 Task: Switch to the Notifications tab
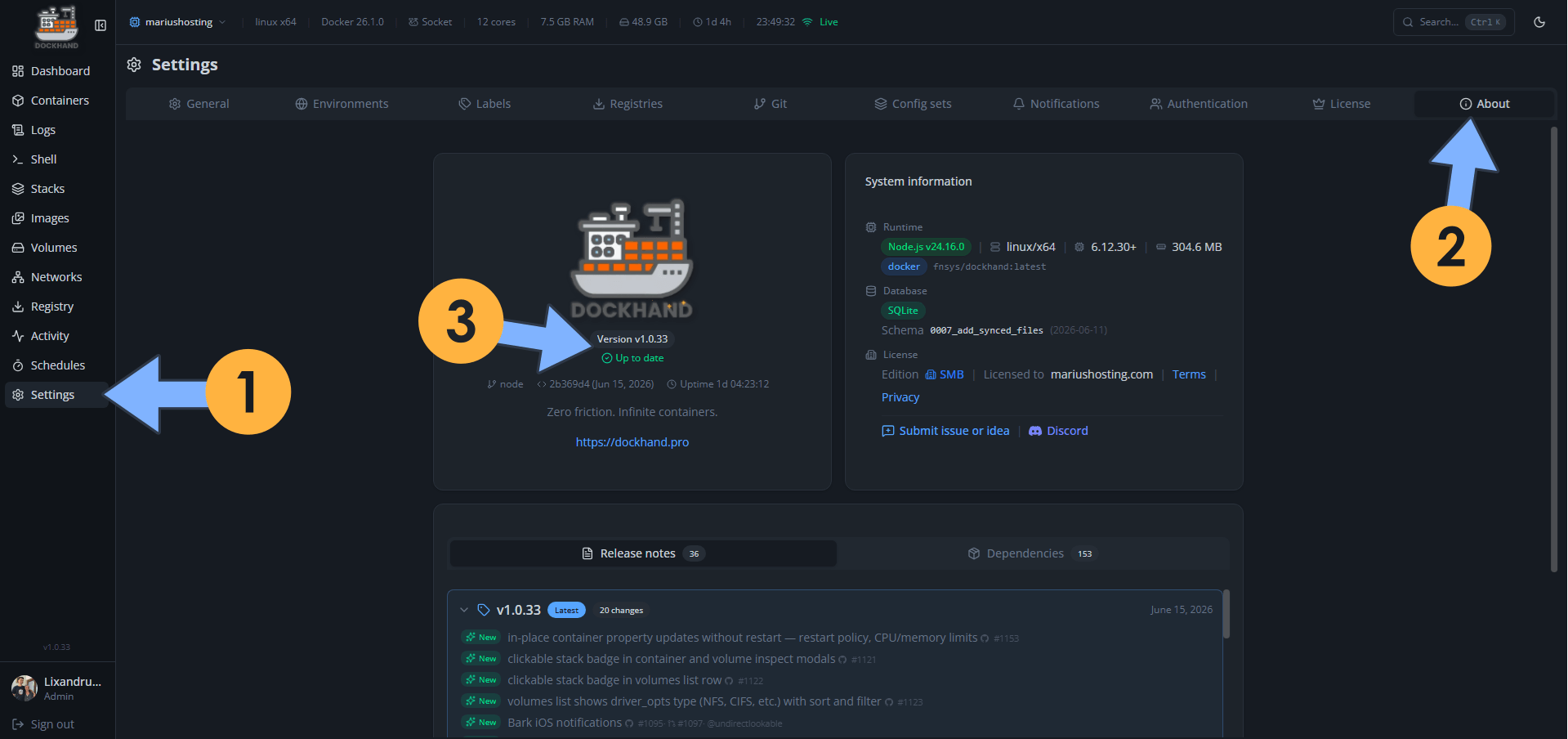tap(1056, 104)
